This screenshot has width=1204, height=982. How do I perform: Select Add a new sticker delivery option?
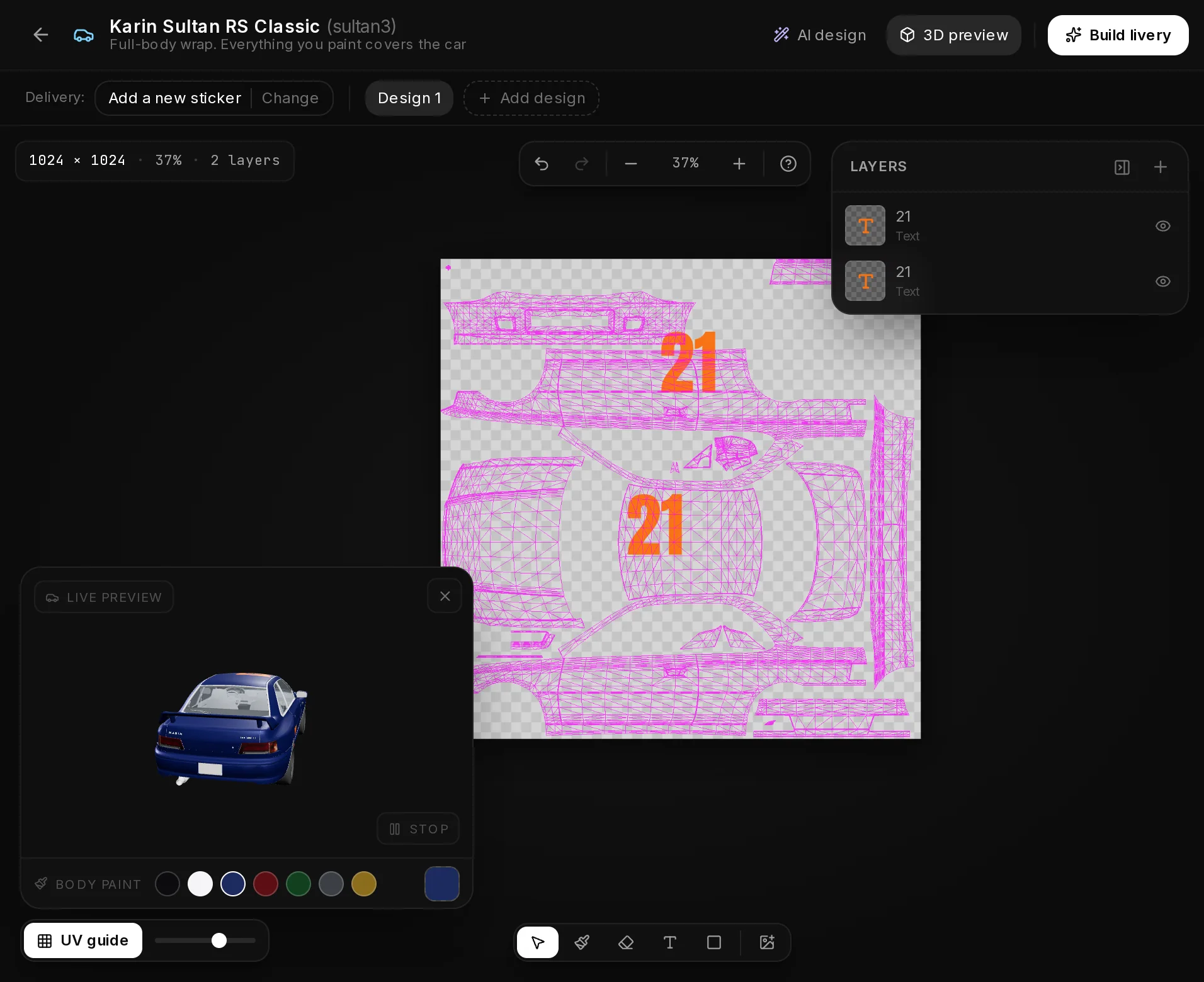pyautogui.click(x=174, y=98)
